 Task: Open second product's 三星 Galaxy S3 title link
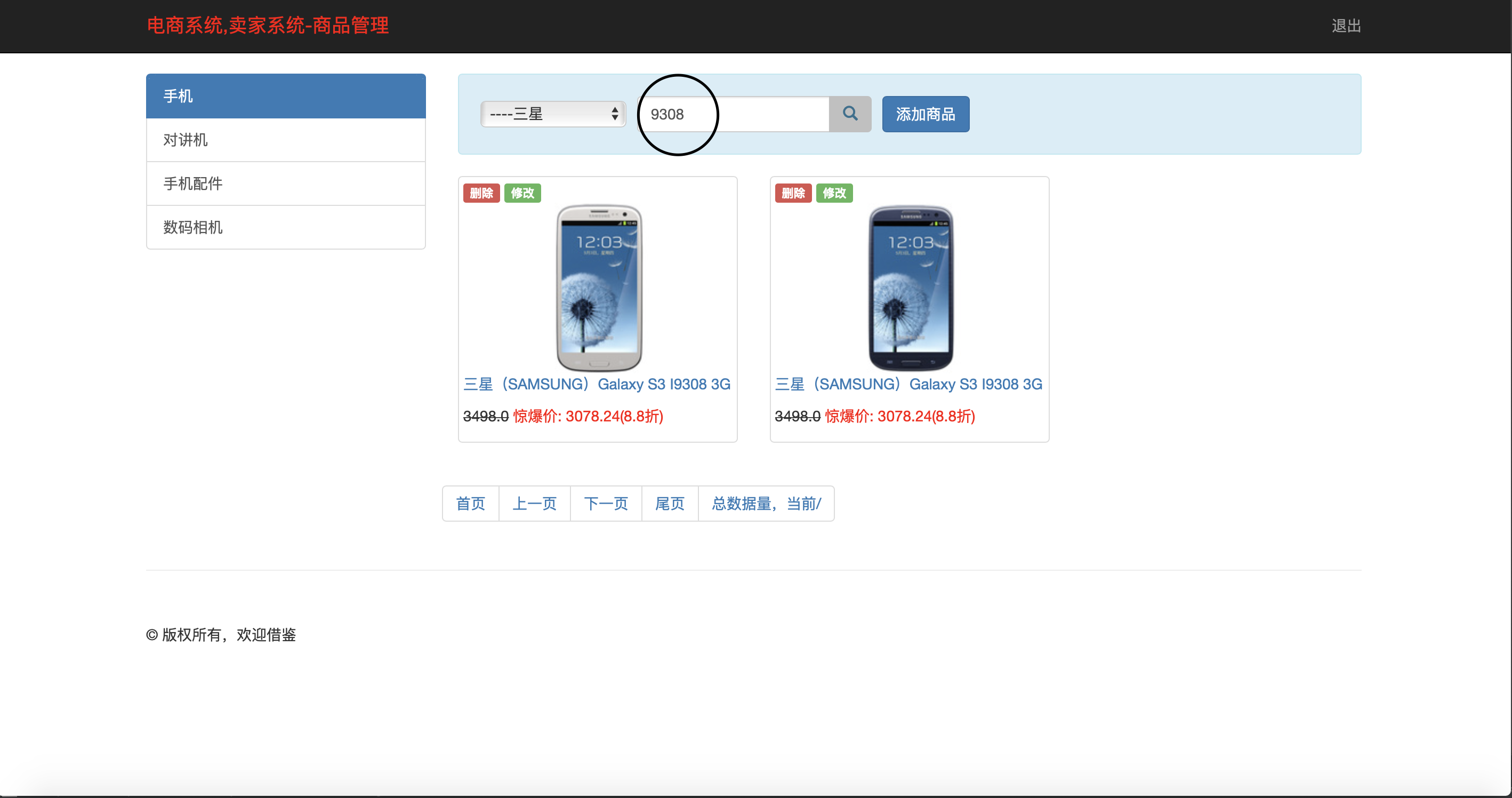[x=908, y=384]
